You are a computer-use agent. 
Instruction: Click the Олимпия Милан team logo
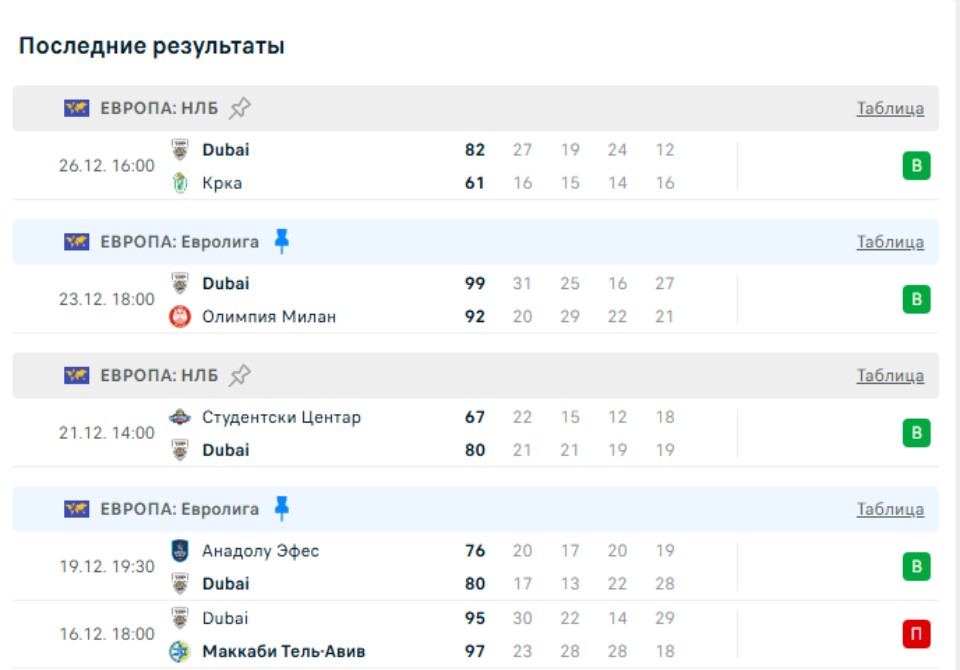click(x=180, y=317)
